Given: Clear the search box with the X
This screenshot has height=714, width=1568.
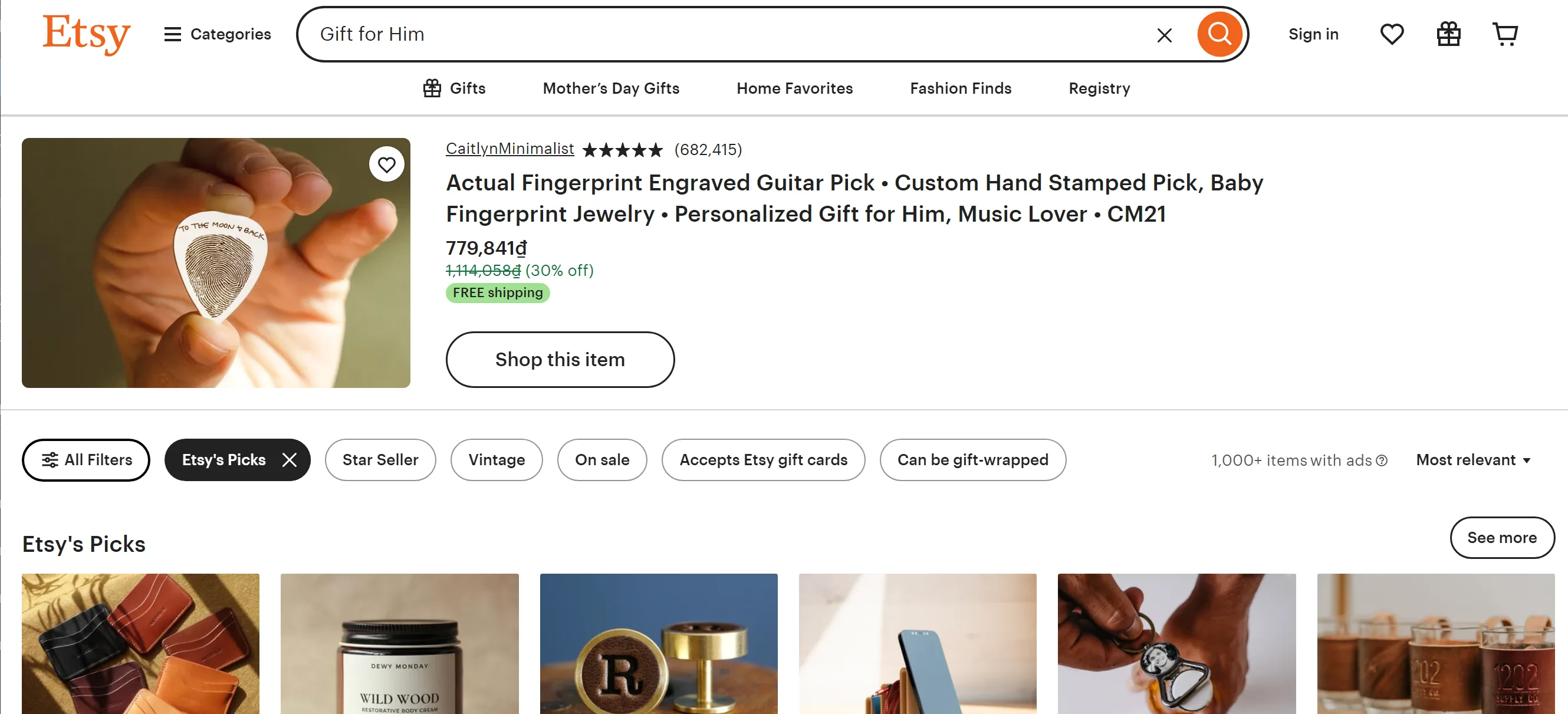Looking at the screenshot, I should click(x=1164, y=35).
